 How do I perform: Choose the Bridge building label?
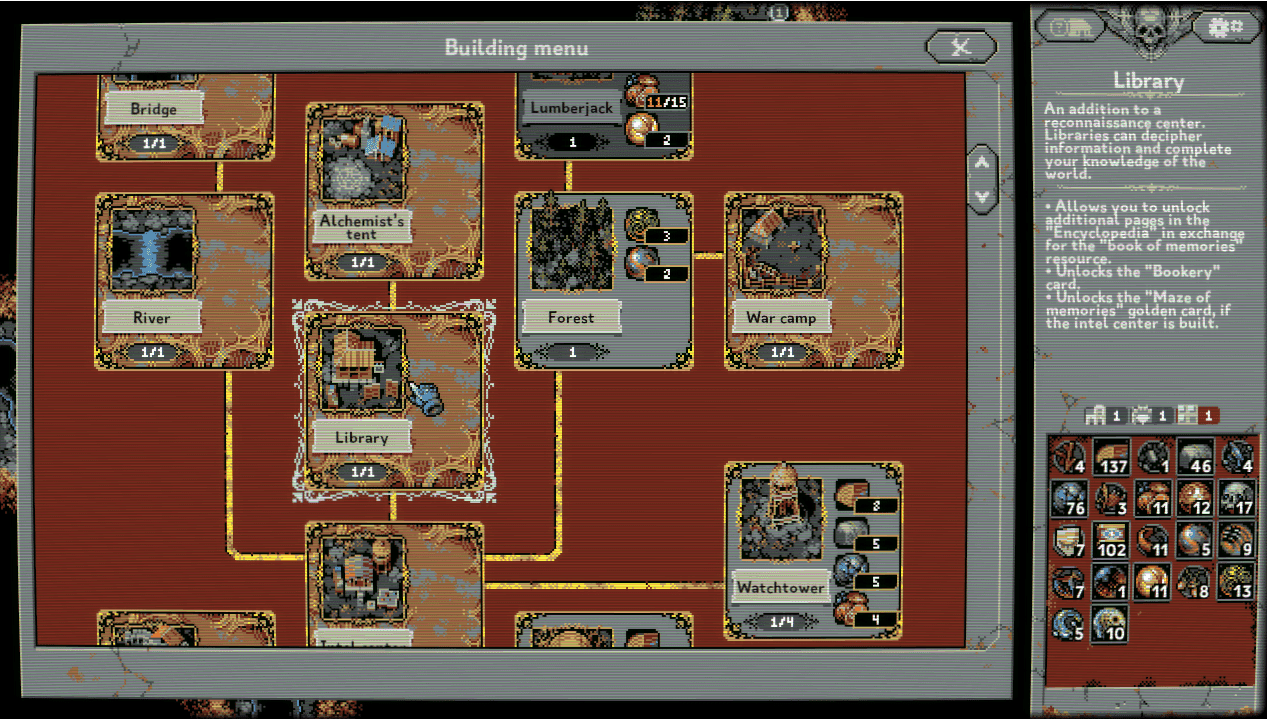point(153,108)
